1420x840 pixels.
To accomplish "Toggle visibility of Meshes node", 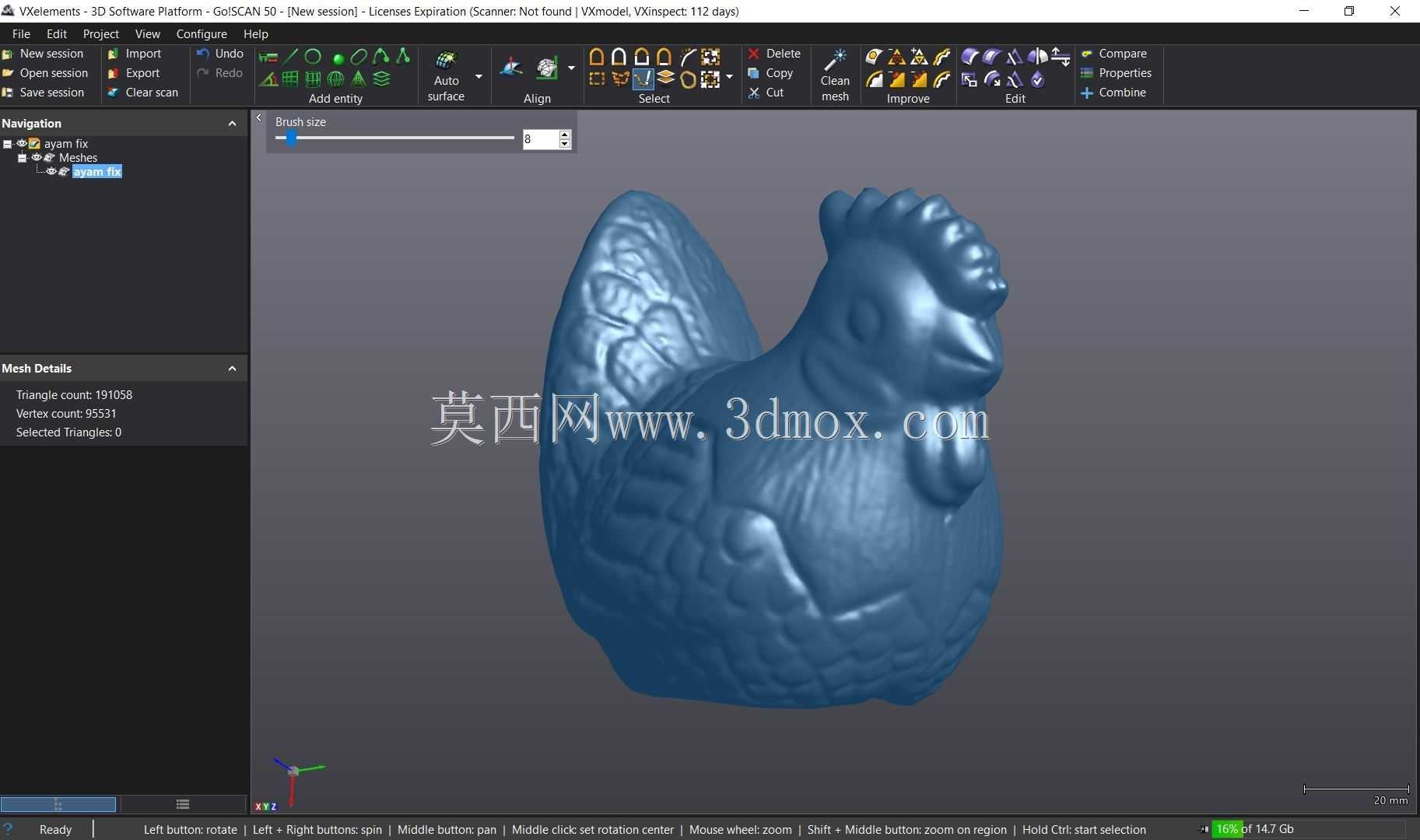I will click(37, 157).
